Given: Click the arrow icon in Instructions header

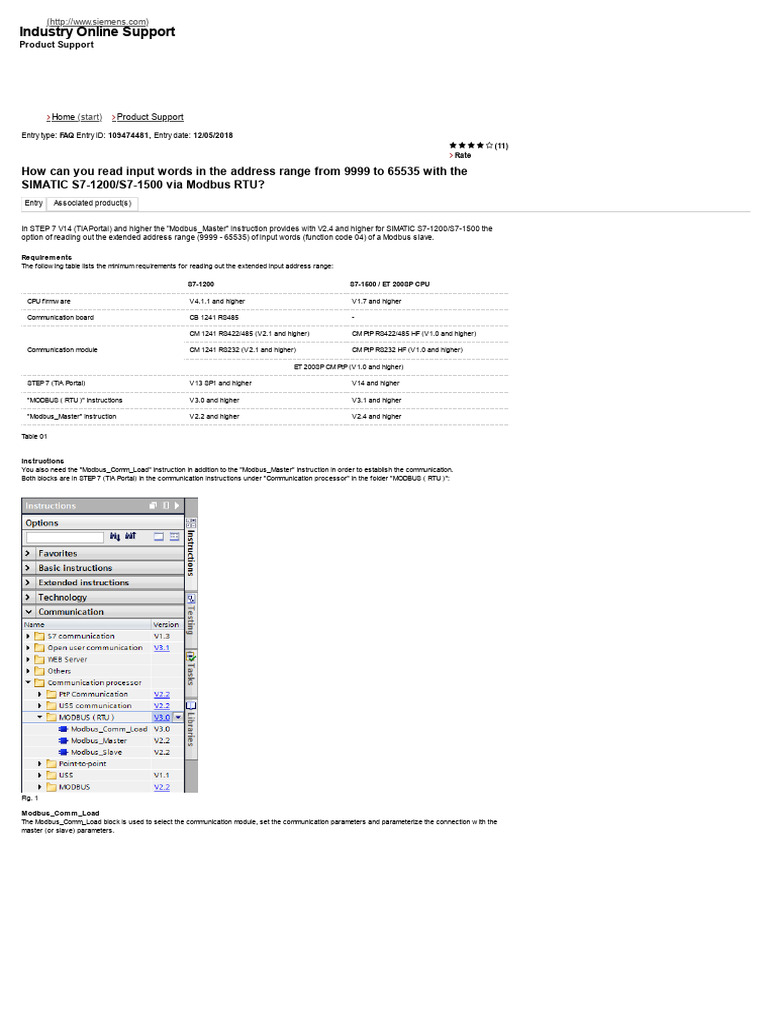Looking at the screenshot, I should coord(177,505).
